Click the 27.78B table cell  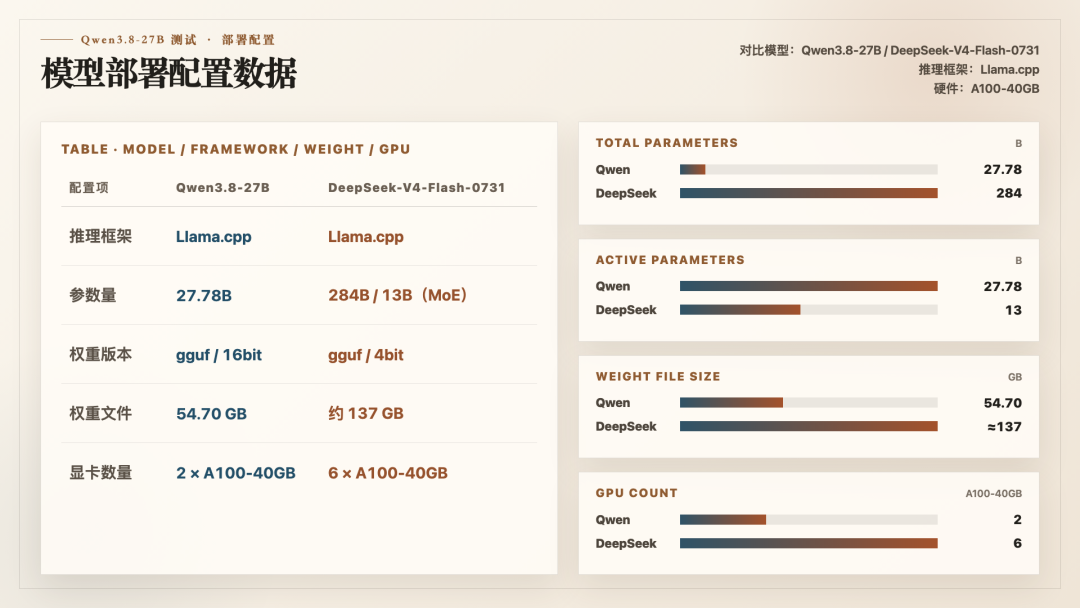[204, 295]
